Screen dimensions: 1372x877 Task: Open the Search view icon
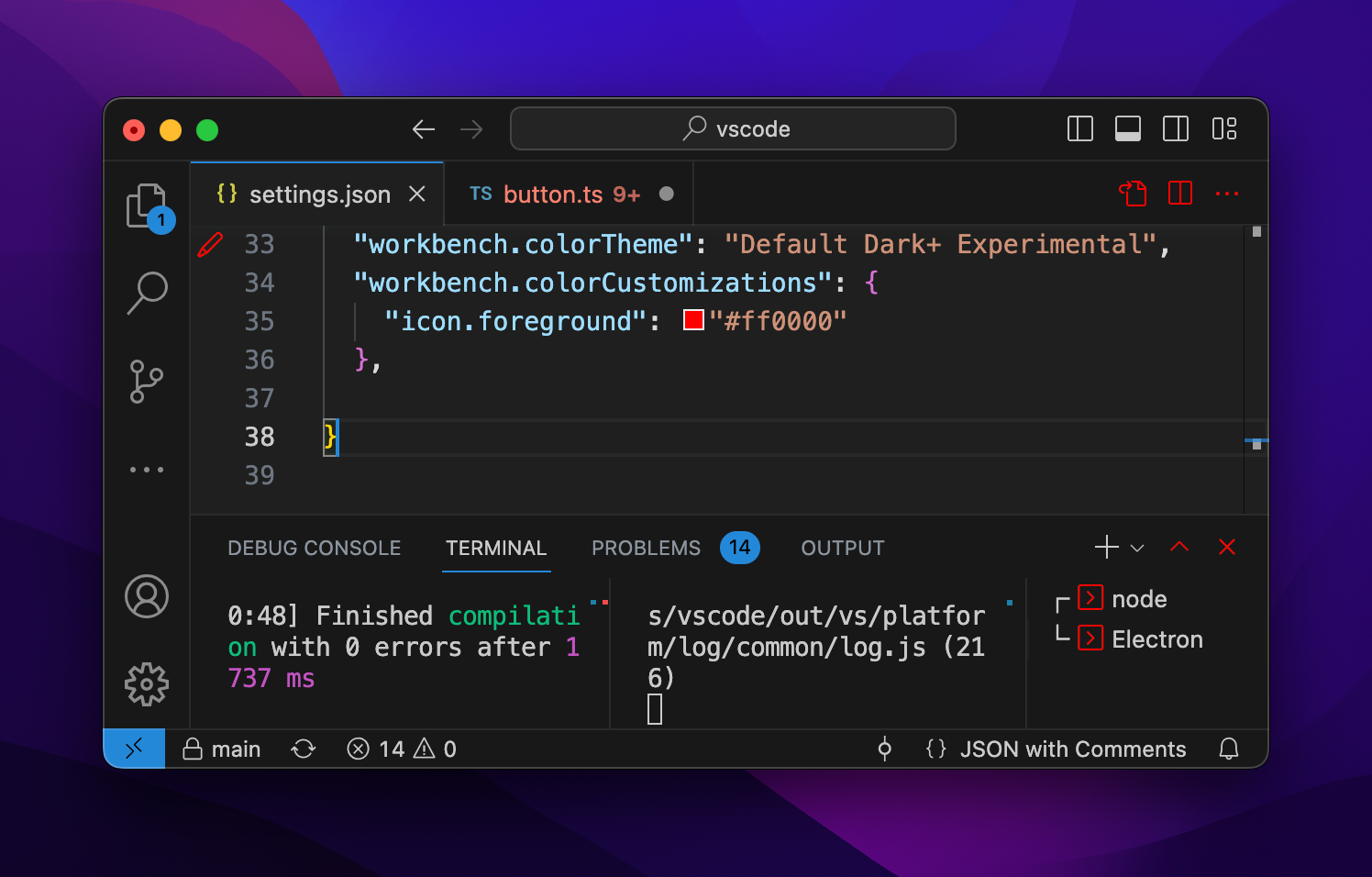(x=147, y=292)
